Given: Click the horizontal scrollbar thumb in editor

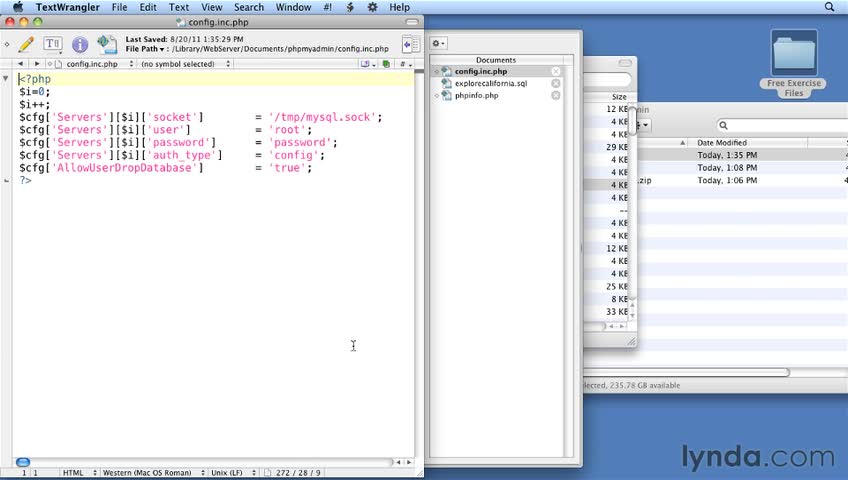Looking at the screenshot, I should [23, 462].
